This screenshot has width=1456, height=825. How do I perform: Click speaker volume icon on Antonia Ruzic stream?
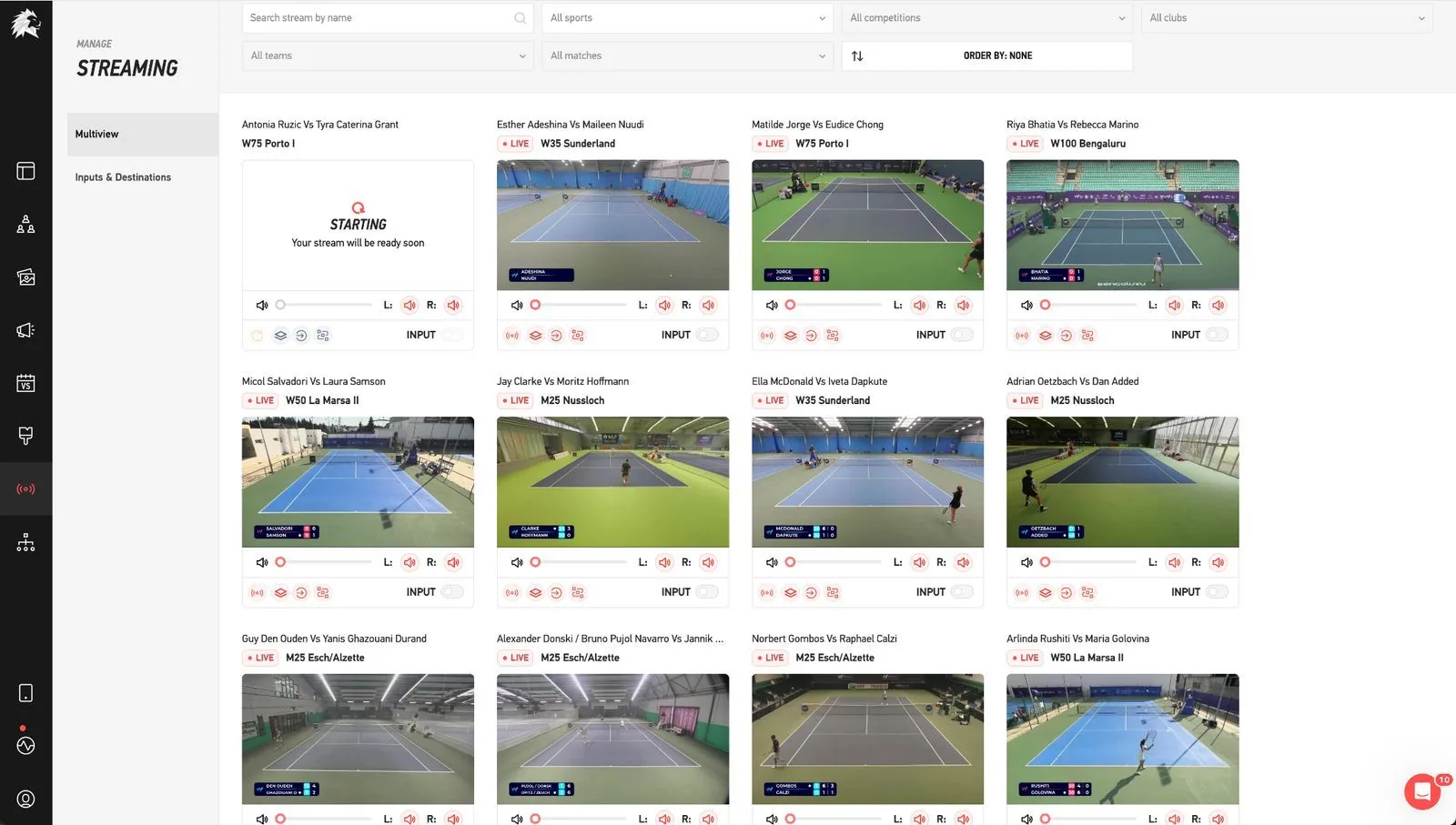point(262,306)
